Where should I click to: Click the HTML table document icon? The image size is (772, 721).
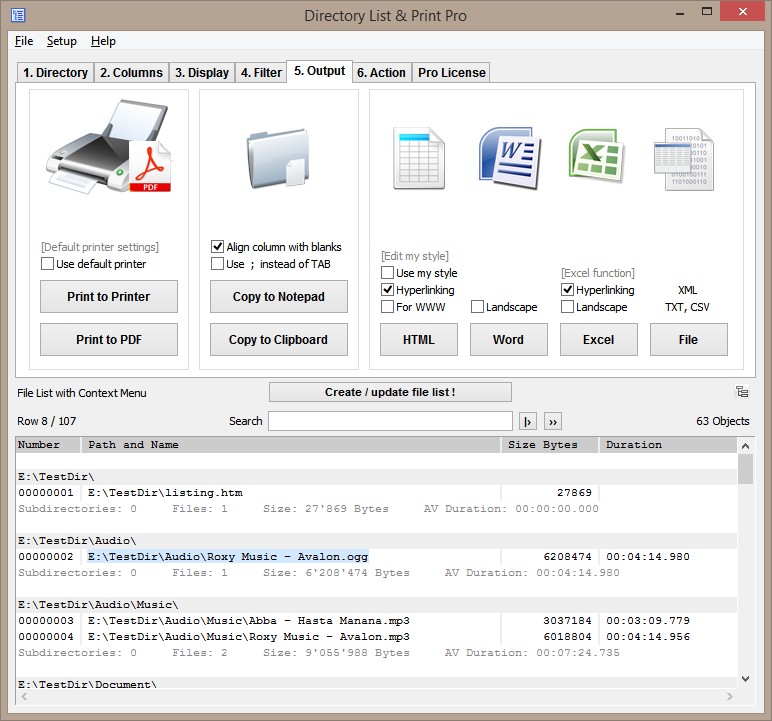click(419, 158)
